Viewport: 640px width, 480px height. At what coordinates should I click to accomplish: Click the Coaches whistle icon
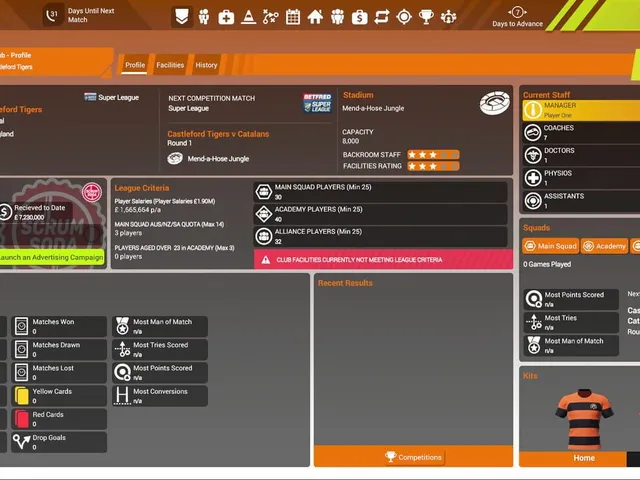[533, 133]
